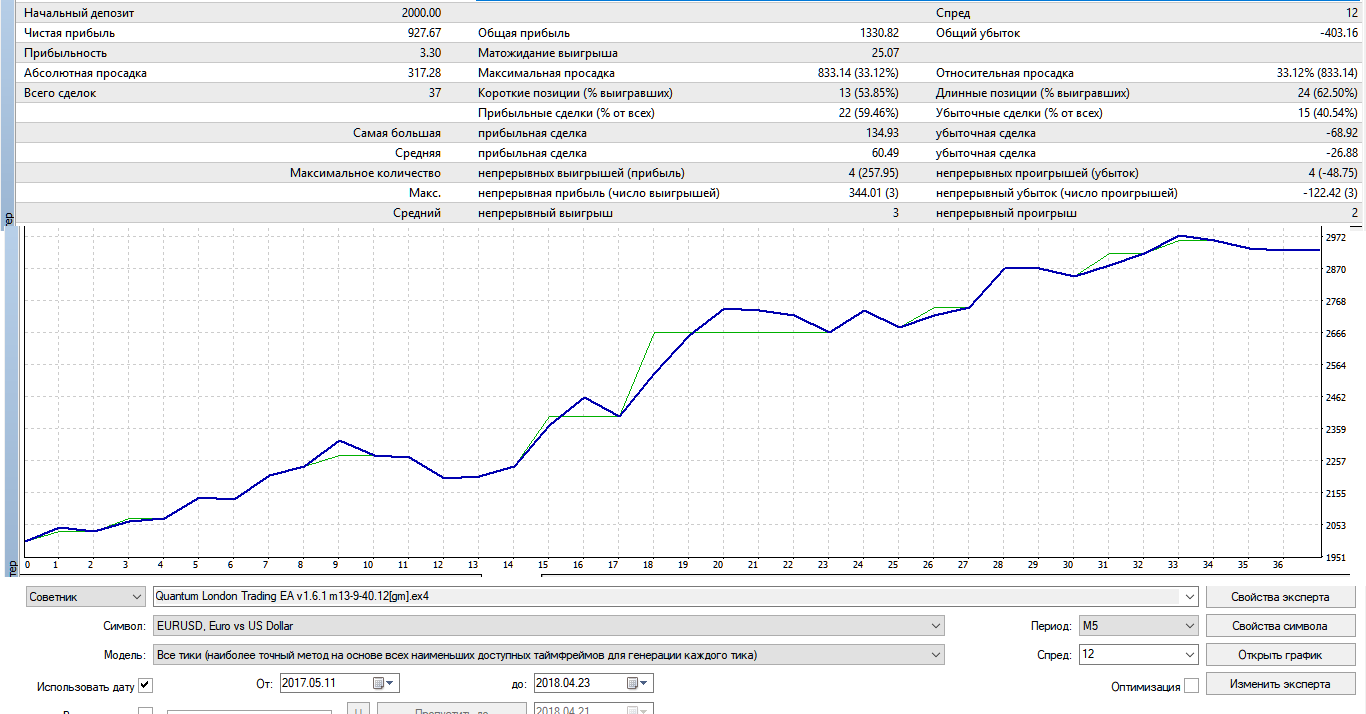The height and width of the screenshot is (714, 1366).
Task: Expand the Период M5 dropdown
Action: coord(1189,626)
